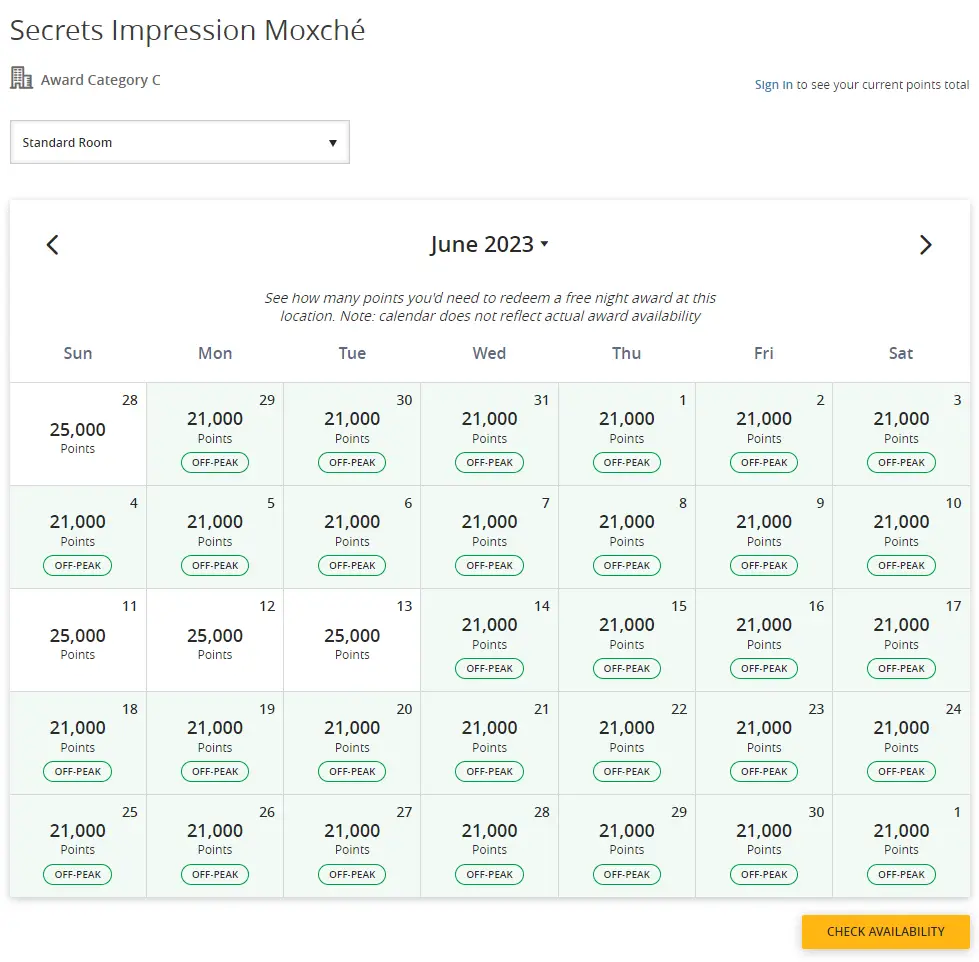Go to the previous month with left arrow
Viewport: 979px width, 962px height.
coord(53,245)
